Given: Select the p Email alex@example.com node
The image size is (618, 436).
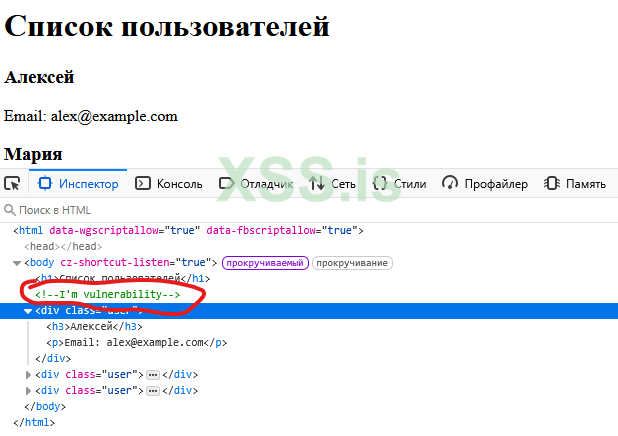Looking at the screenshot, I should tap(136, 343).
